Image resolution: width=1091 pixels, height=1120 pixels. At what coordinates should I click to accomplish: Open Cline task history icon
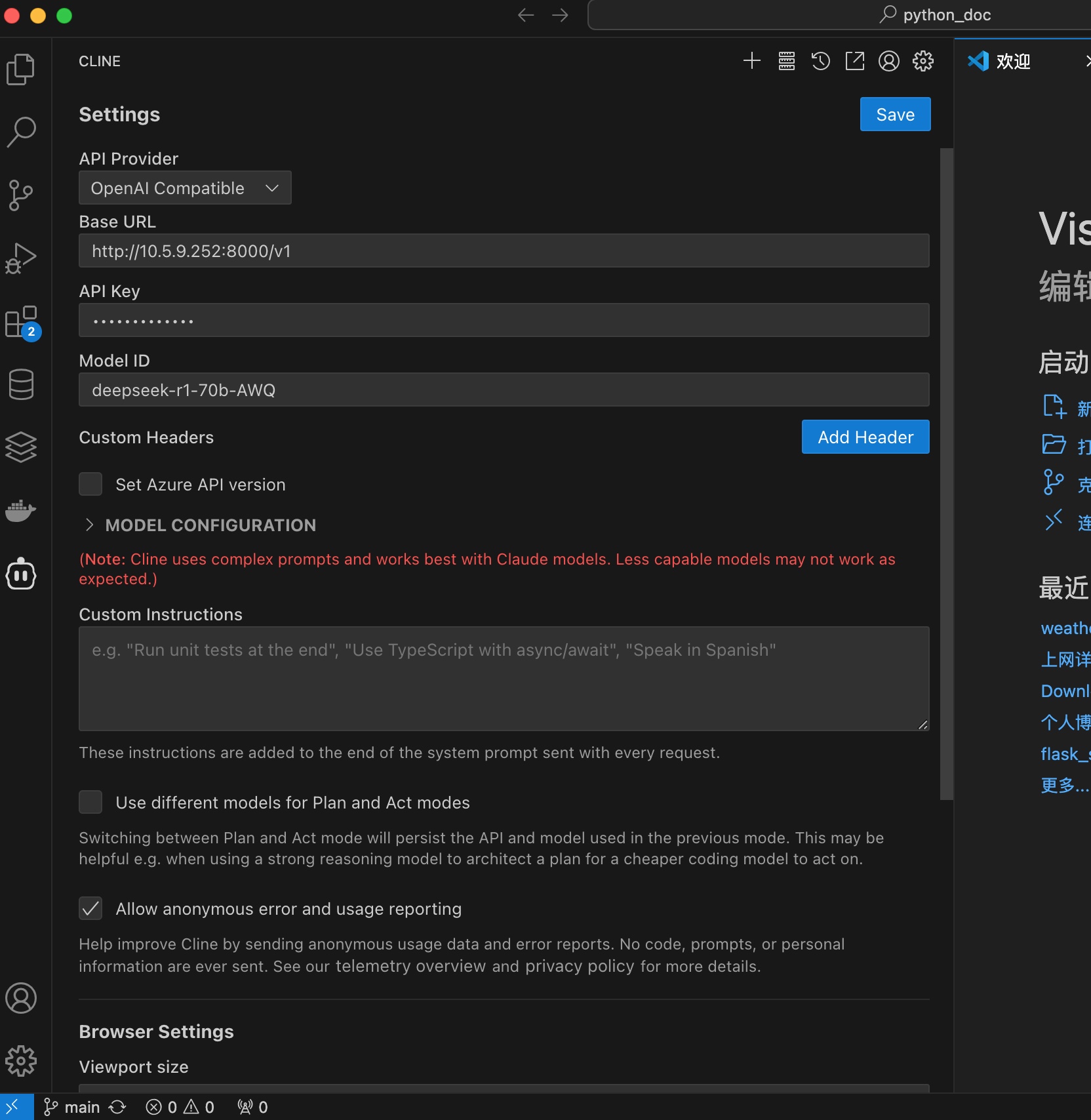pos(821,61)
